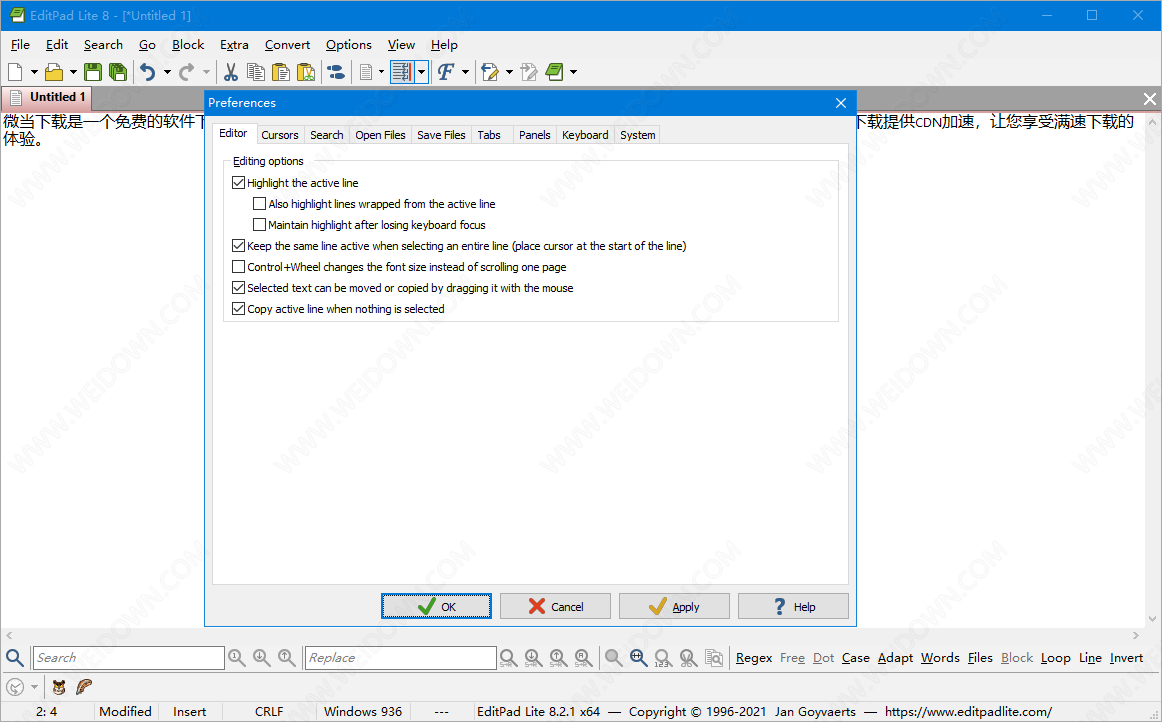
Task: Click the Find First magnifier icon
Action: click(236, 658)
